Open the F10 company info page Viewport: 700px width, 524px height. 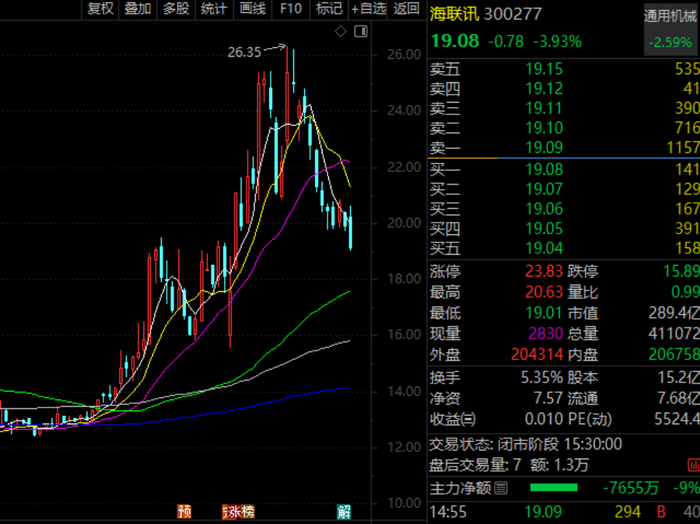(291, 8)
